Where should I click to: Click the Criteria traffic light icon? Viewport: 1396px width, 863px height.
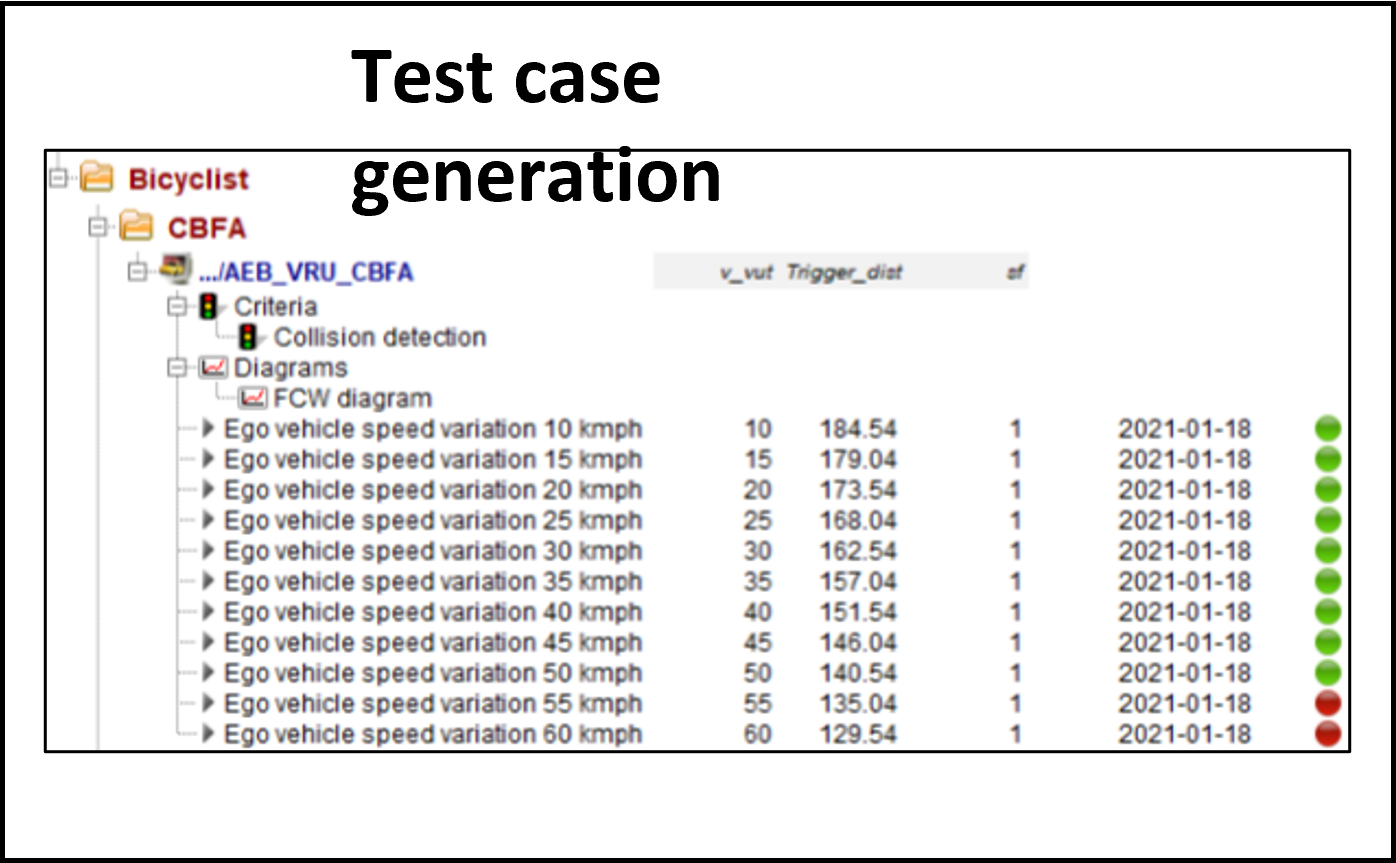tap(209, 307)
